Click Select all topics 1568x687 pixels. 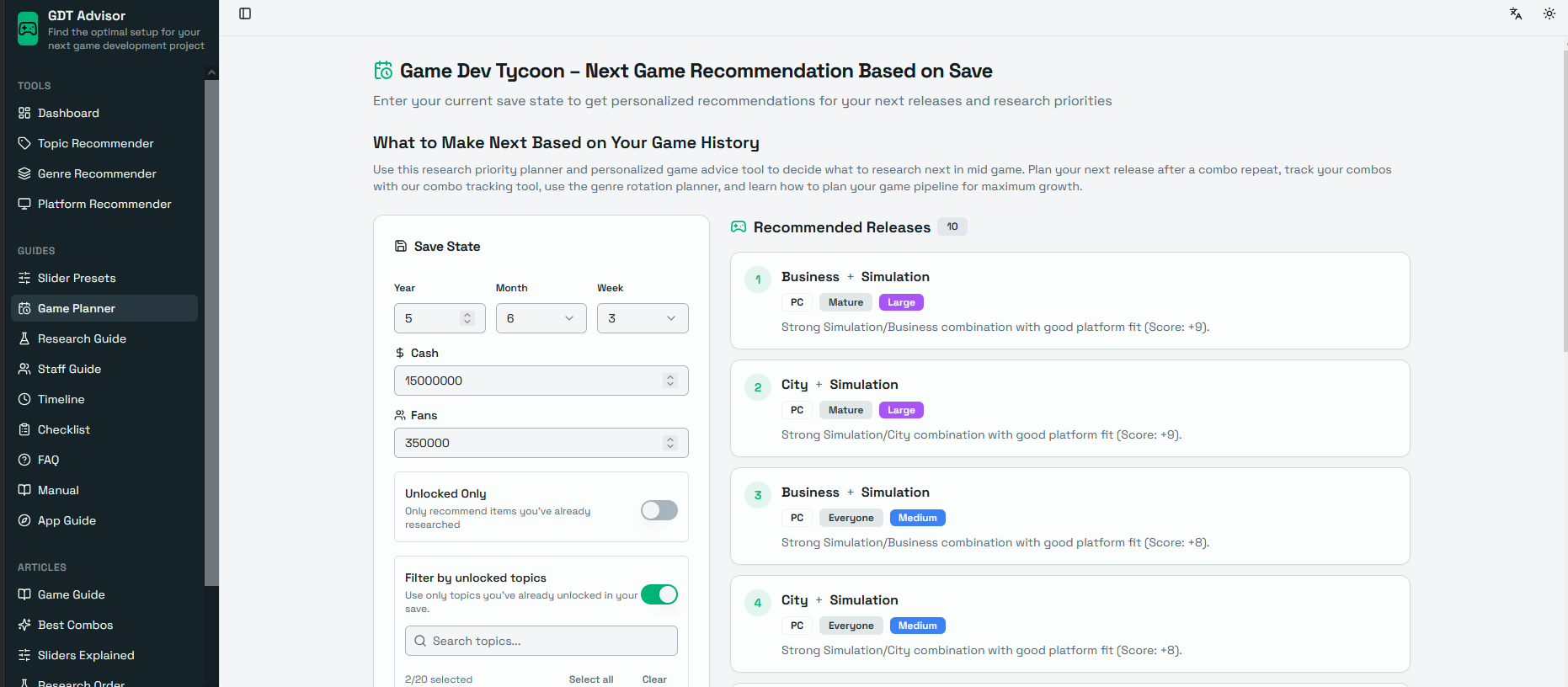coord(590,679)
